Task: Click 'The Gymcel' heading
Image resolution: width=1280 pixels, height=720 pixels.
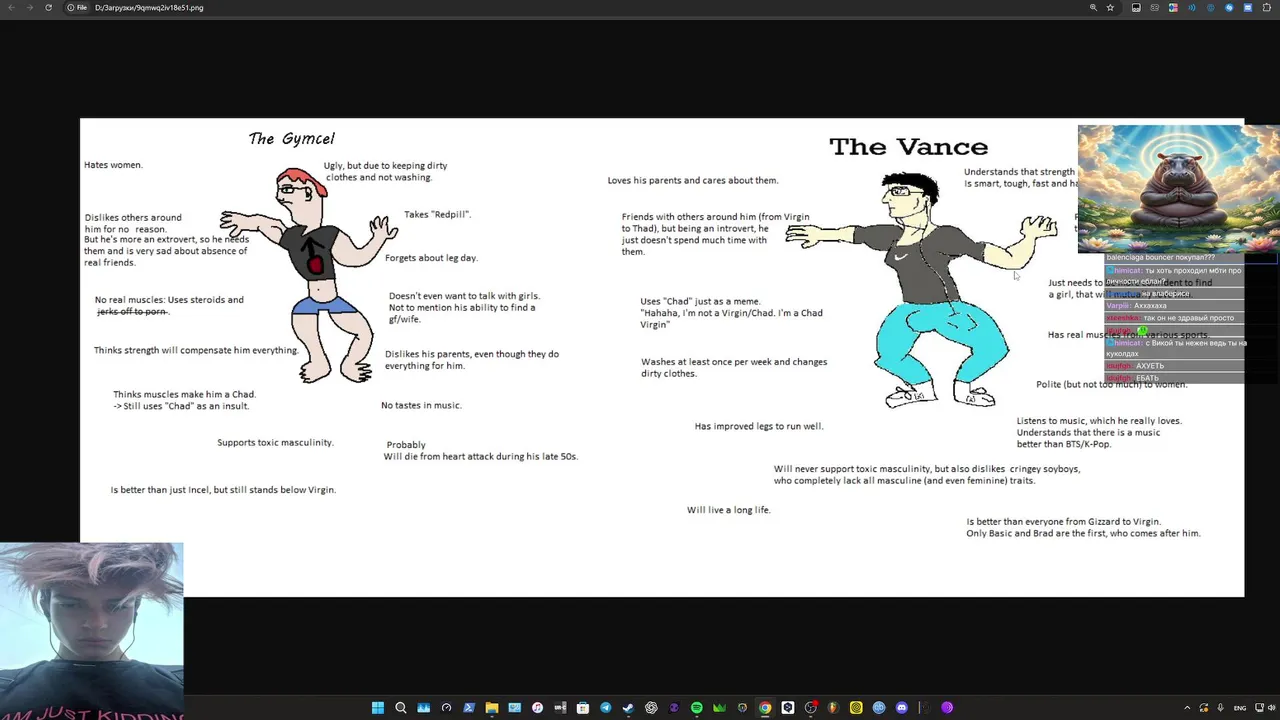Action: pyautogui.click(x=291, y=139)
